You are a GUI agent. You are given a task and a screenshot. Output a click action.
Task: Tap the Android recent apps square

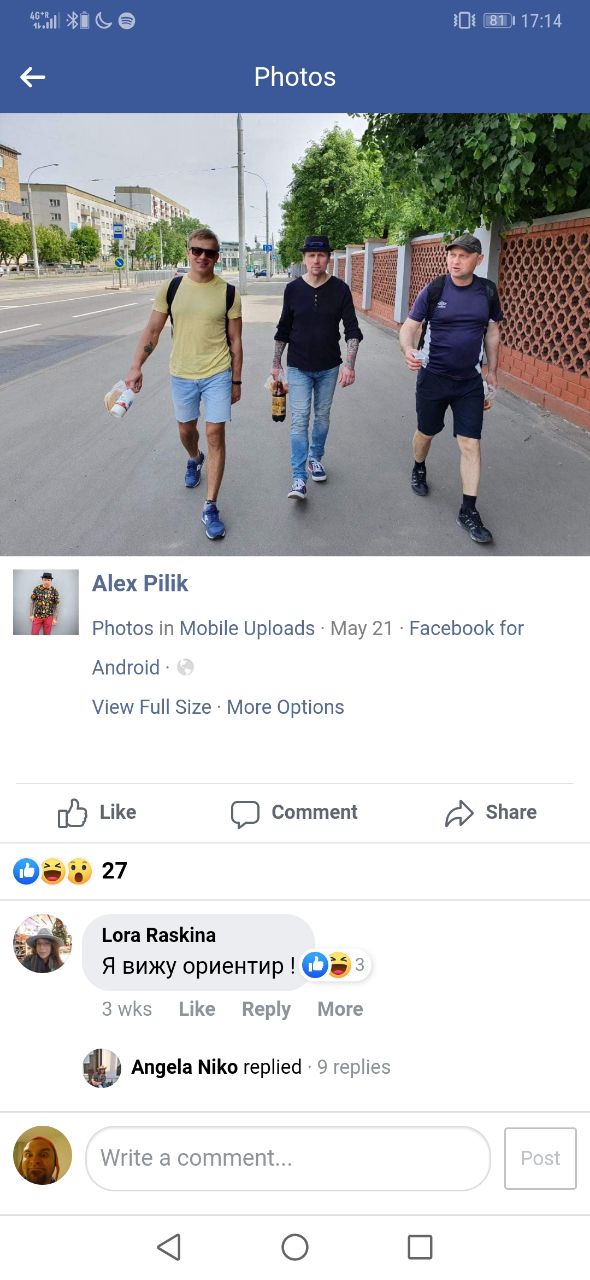pos(420,1246)
